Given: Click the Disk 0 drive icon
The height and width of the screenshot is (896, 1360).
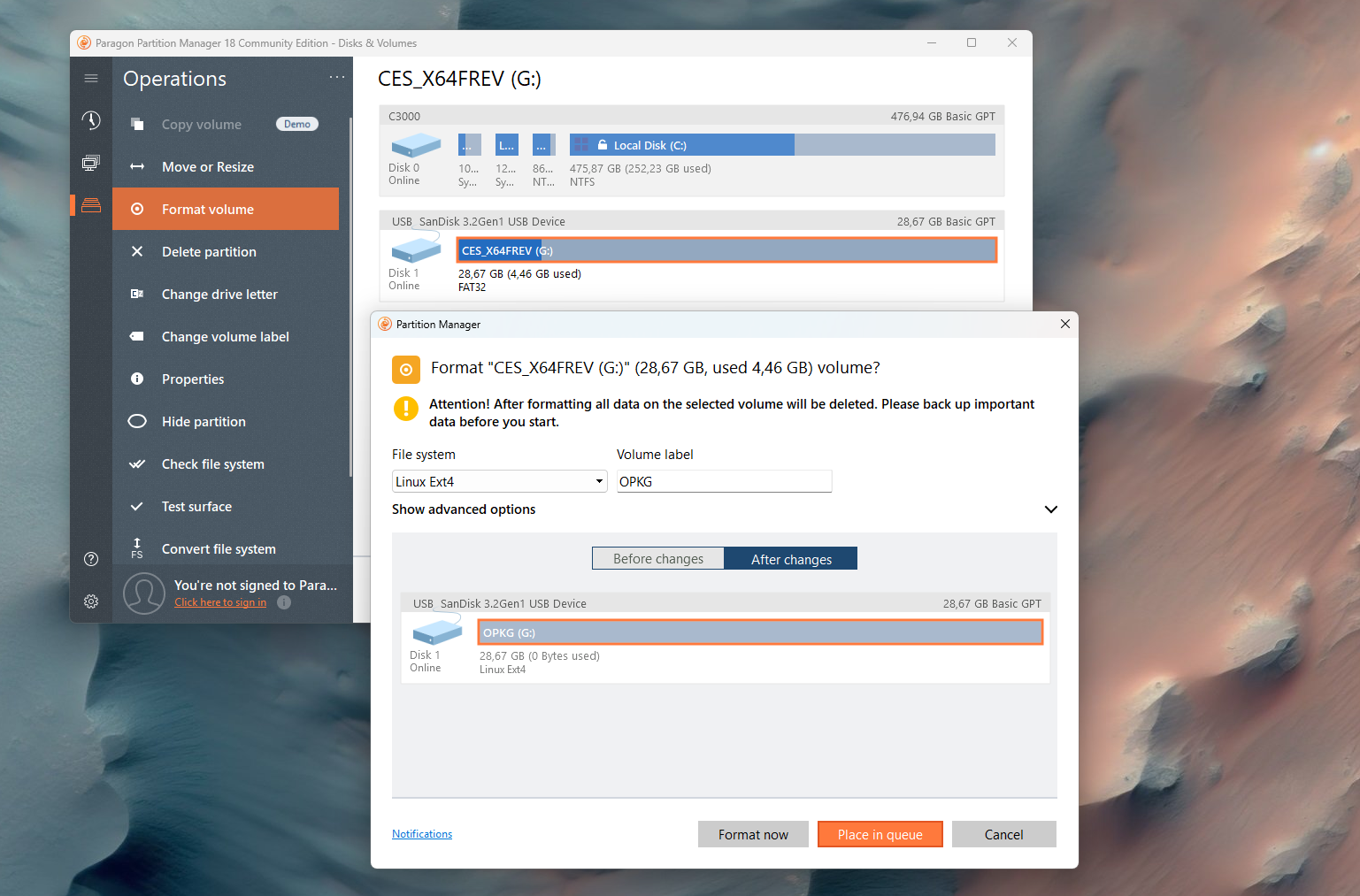Looking at the screenshot, I should pyautogui.click(x=416, y=145).
